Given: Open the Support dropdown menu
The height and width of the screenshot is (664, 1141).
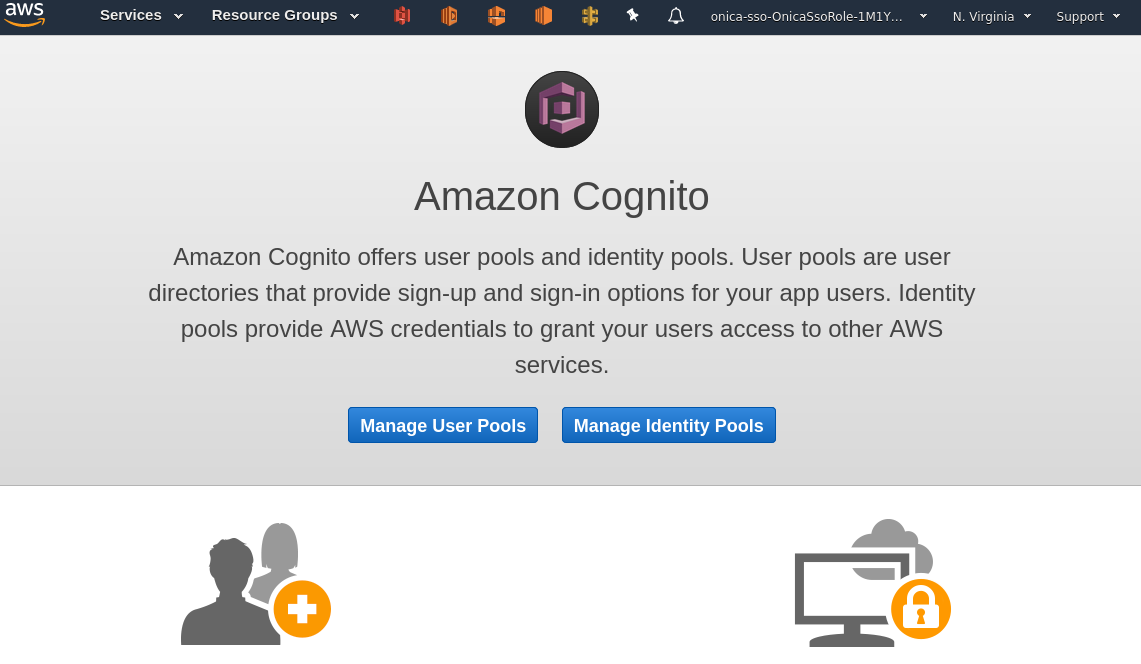Looking at the screenshot, I should [1088, 16].
